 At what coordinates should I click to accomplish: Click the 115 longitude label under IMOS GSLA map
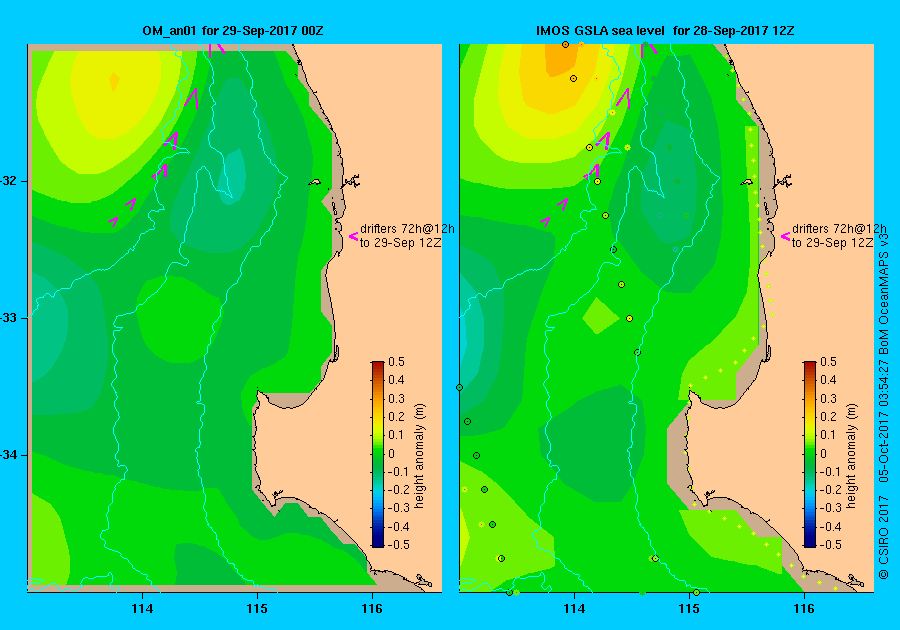tap(689, 609)
